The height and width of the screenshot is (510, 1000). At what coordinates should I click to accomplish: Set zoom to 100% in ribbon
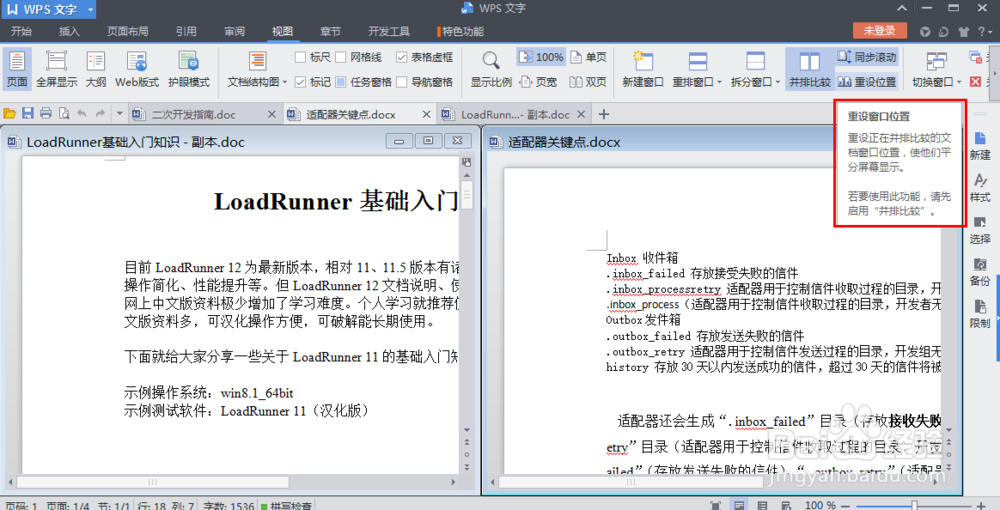click(541, 57)
